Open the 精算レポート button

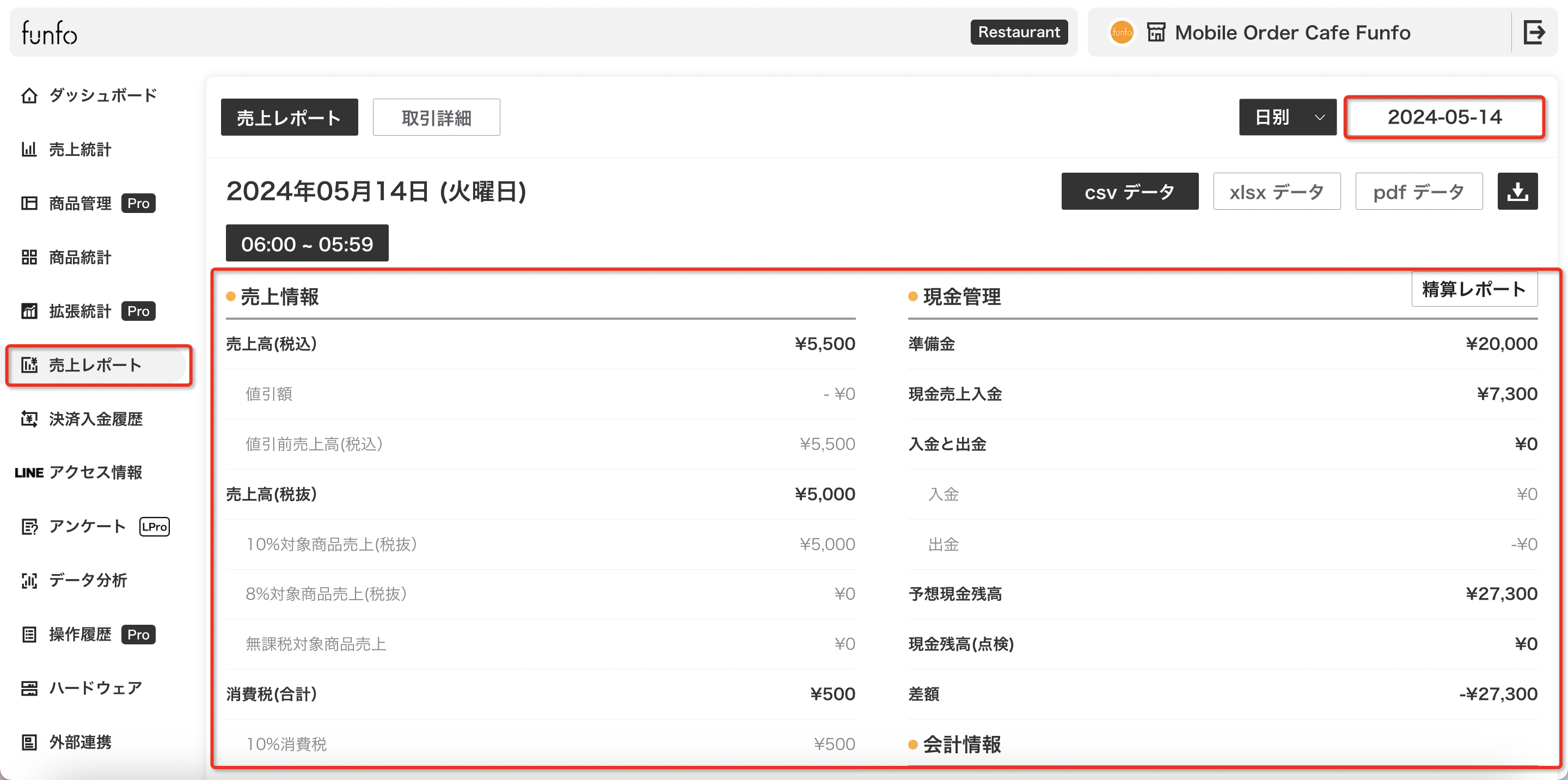click(x=1474, y=289)
